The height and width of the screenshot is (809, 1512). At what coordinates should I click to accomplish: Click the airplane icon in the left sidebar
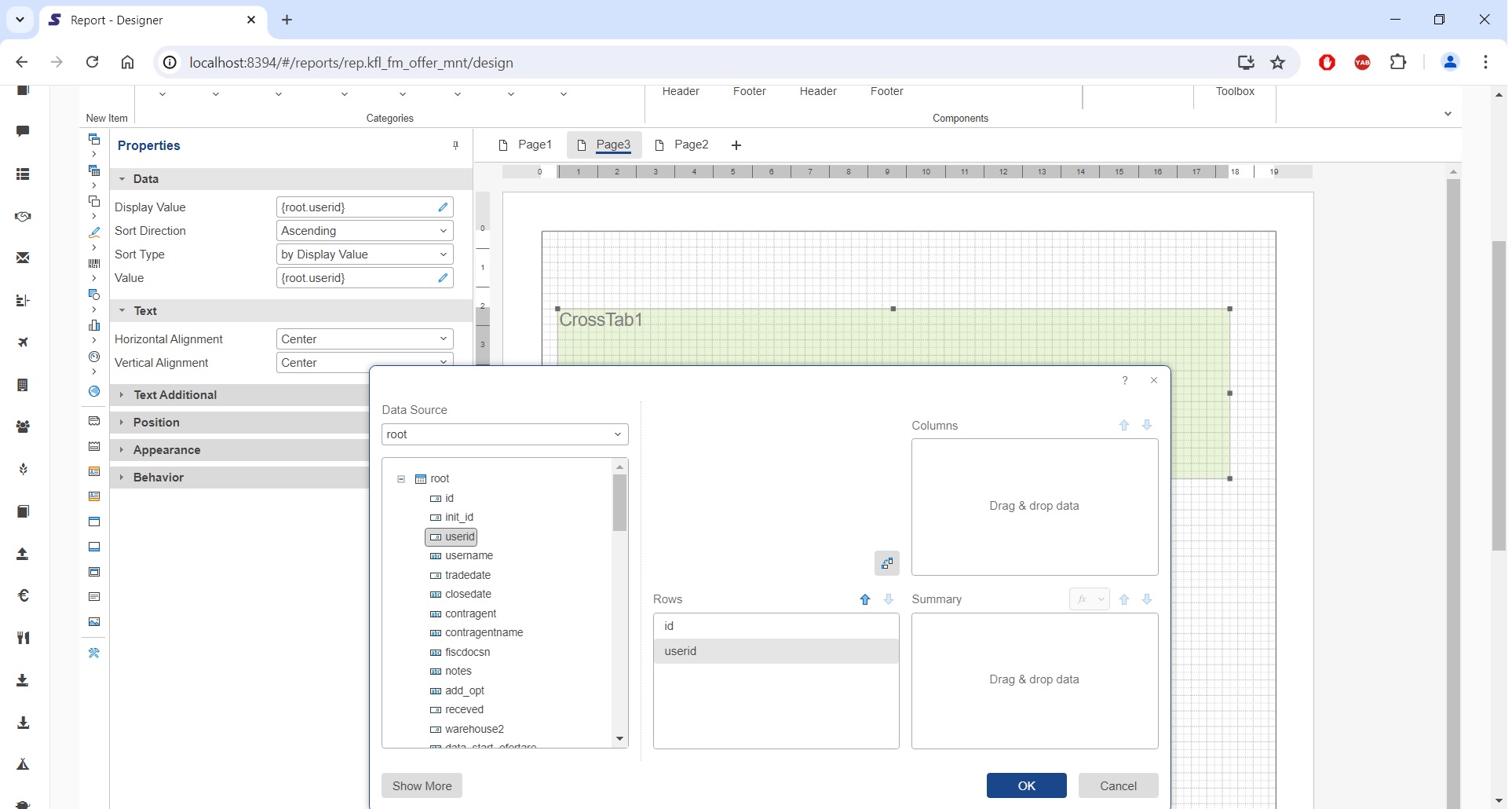pyautogui.click(x=23, y=342)
